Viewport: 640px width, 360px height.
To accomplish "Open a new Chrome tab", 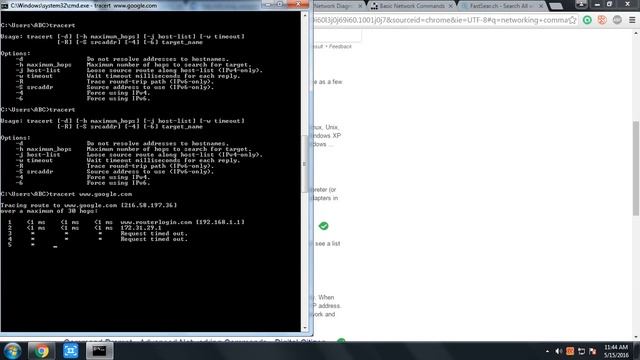I will [x=556, y=6].
